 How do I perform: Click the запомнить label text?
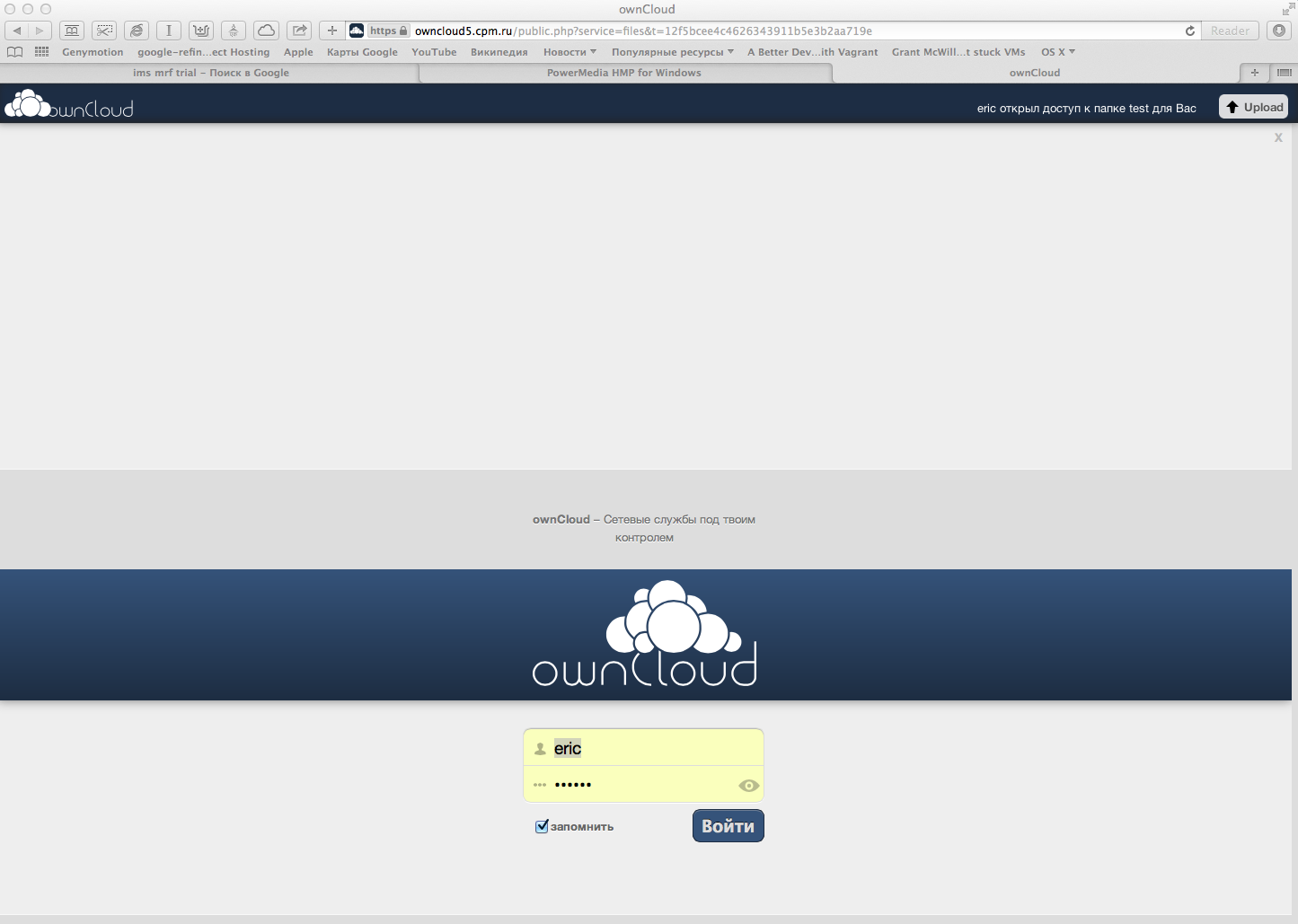[x=582, y=827]
